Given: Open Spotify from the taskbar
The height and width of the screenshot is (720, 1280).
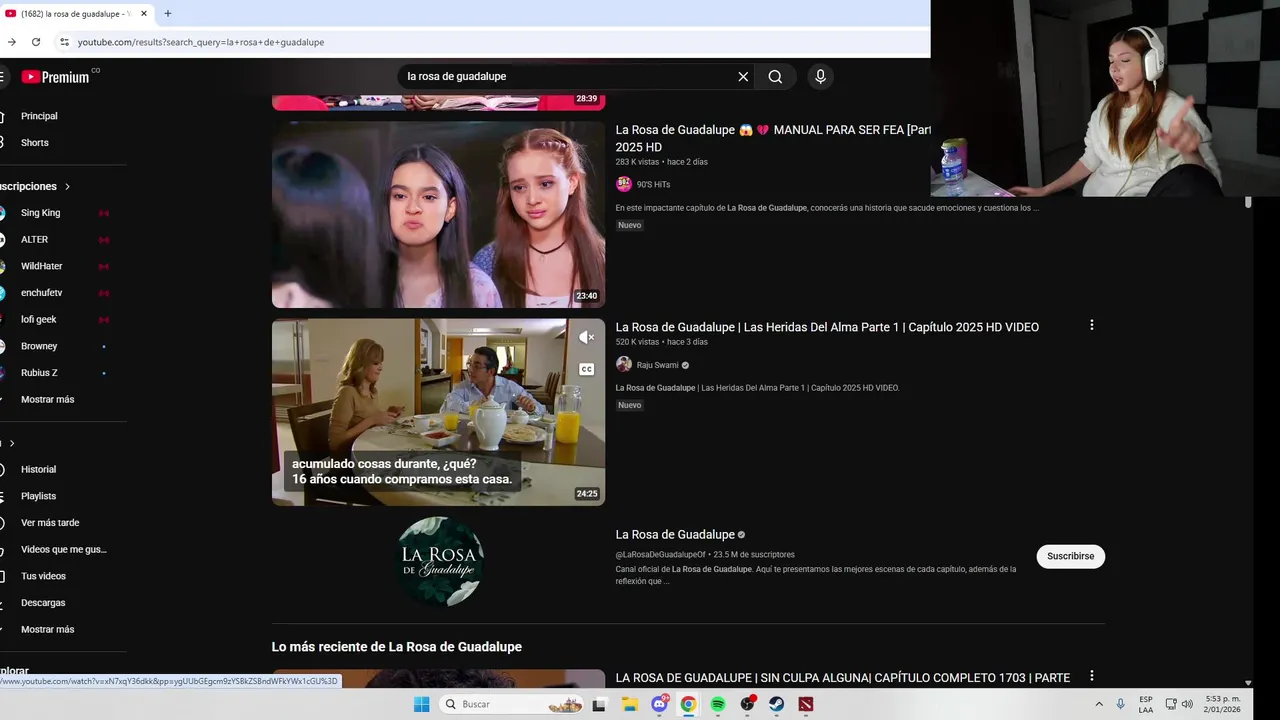Looking at the screenshot, I should click(718, 704).
